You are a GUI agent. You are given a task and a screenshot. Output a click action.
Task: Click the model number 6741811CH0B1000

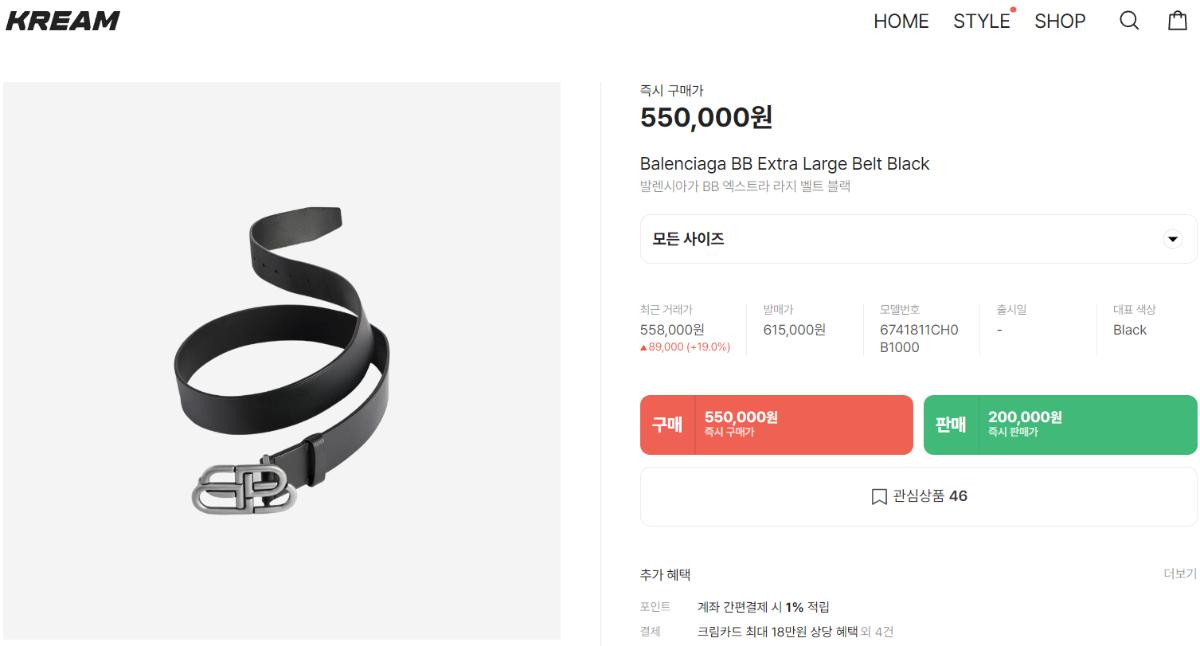(919, 339)
